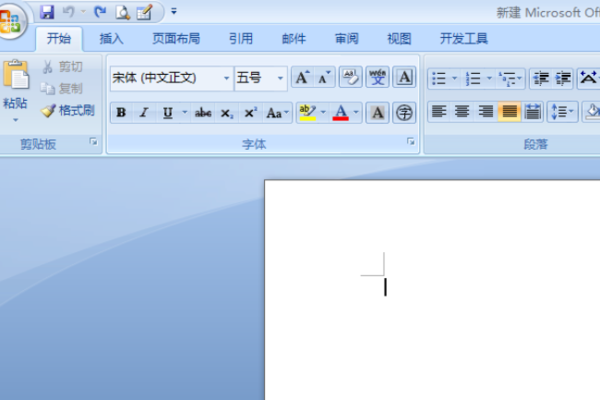Apply red font color
This screenshot has width=600, height=400.
click(341, 113)
